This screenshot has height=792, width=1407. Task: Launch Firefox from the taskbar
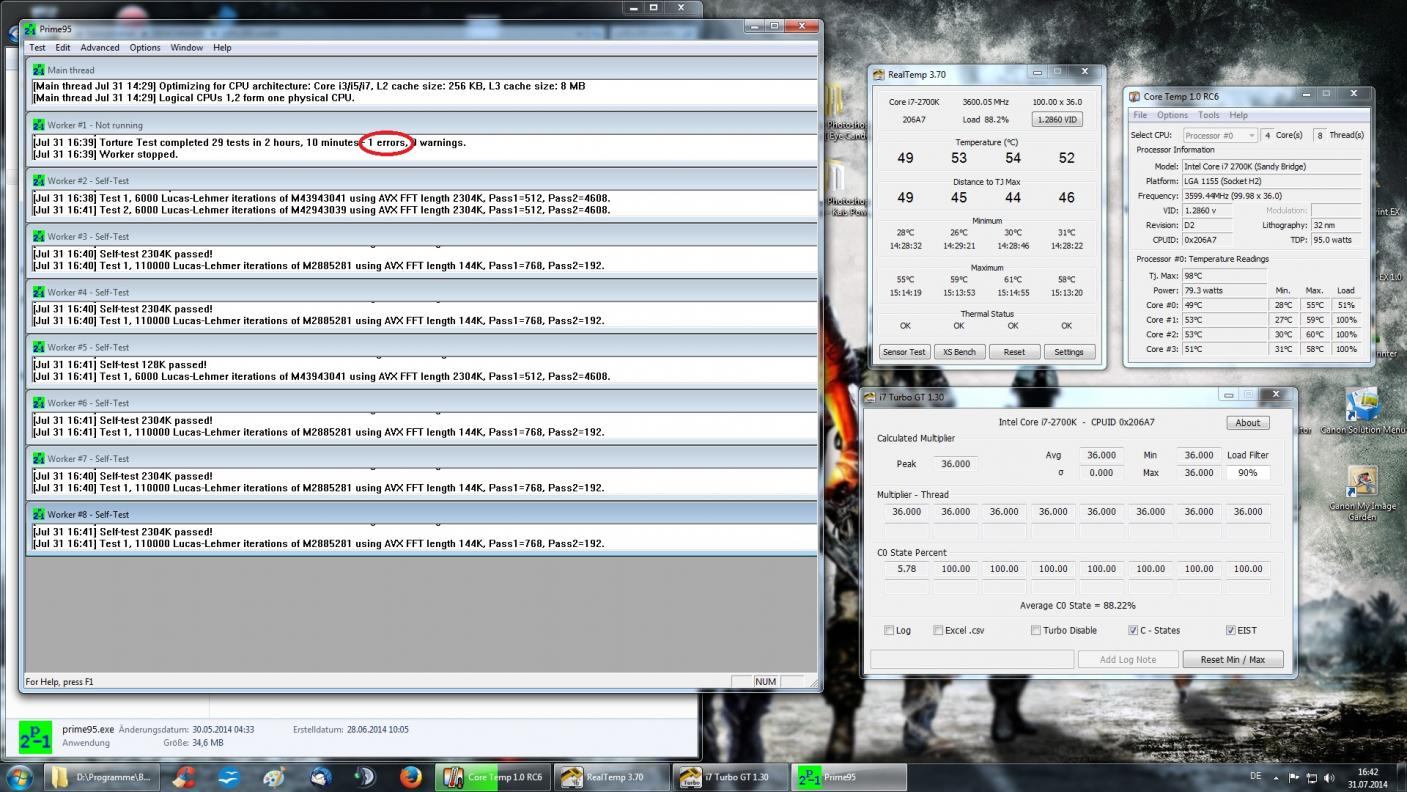click(x=410, y=776)
